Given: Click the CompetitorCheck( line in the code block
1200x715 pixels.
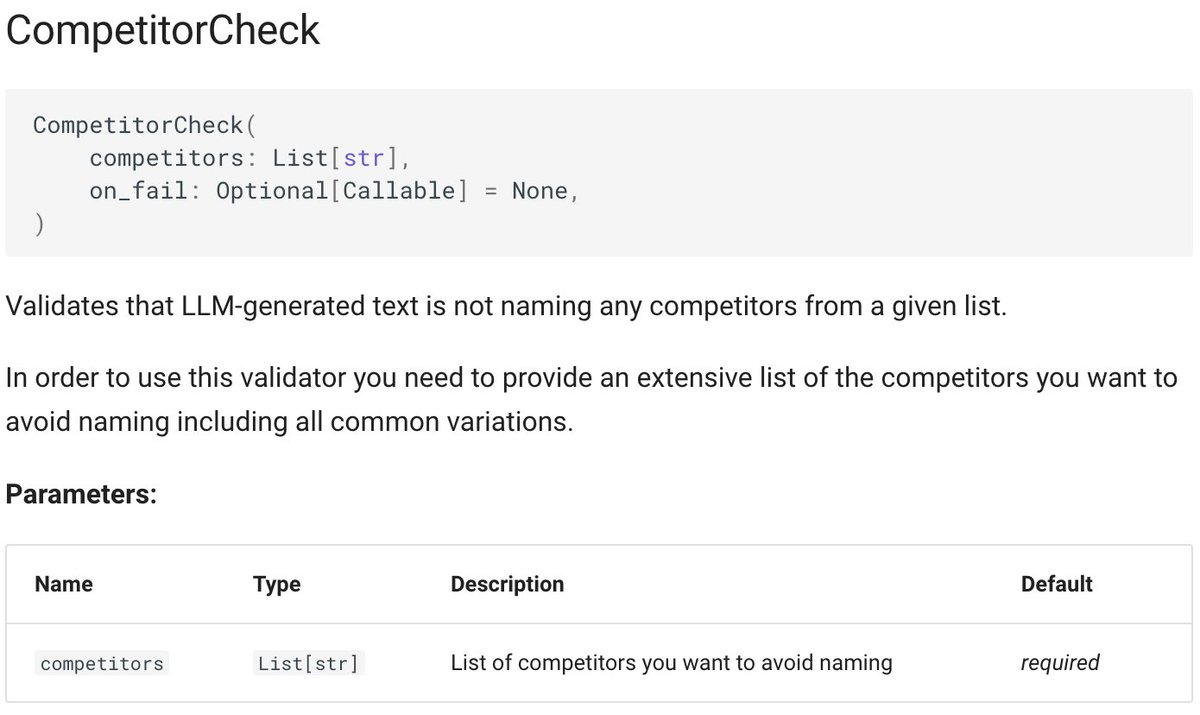Looking at the screenshot, I should (x=145, y=125).
